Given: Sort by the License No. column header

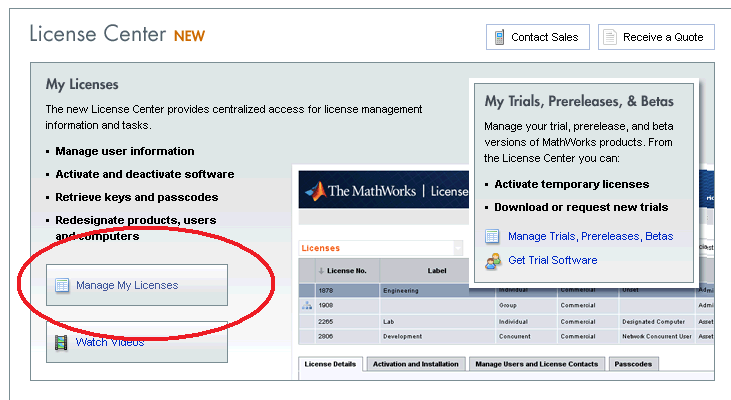Looking at the screenshot, I should tap(347, 270).
